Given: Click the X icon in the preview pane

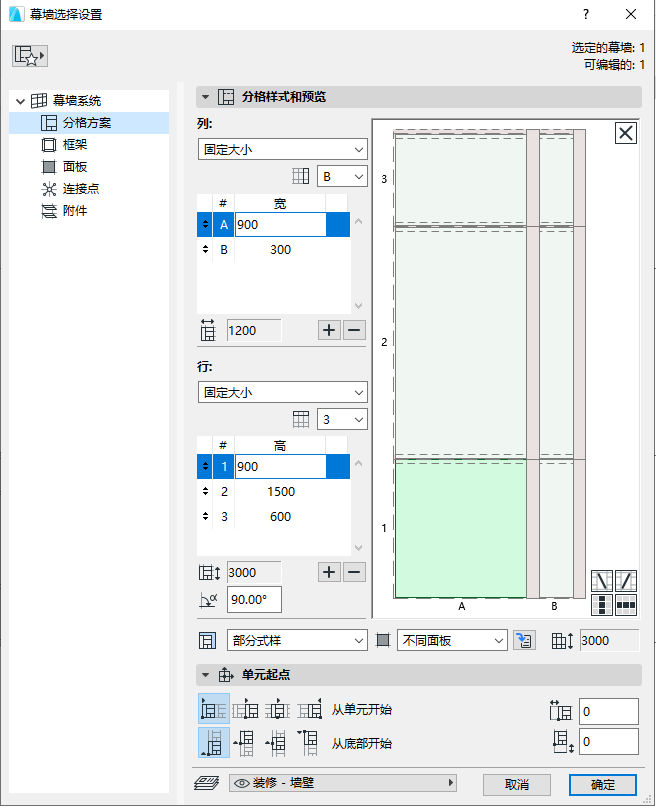Looking at the screenshot, I should pos(625,134).
